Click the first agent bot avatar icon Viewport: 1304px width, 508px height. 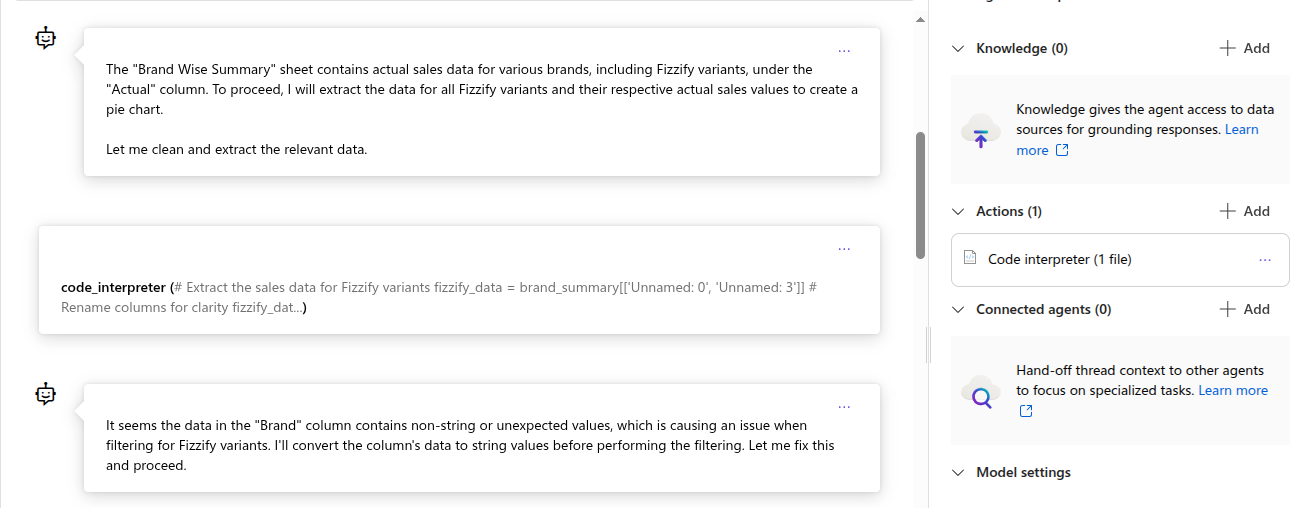click(x=46, y=38)
